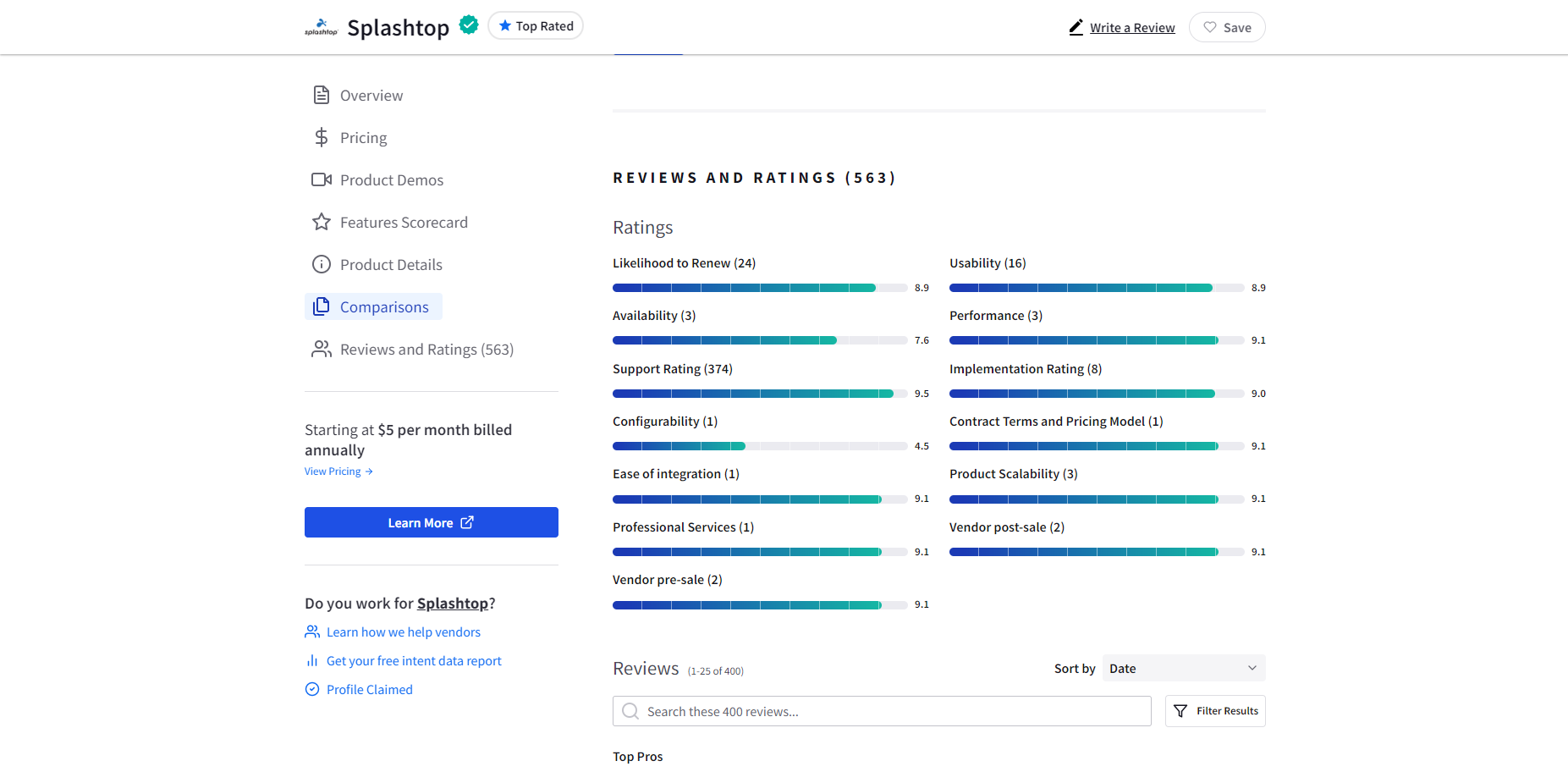Click the Features Scorecard star icon

point(322,222)
